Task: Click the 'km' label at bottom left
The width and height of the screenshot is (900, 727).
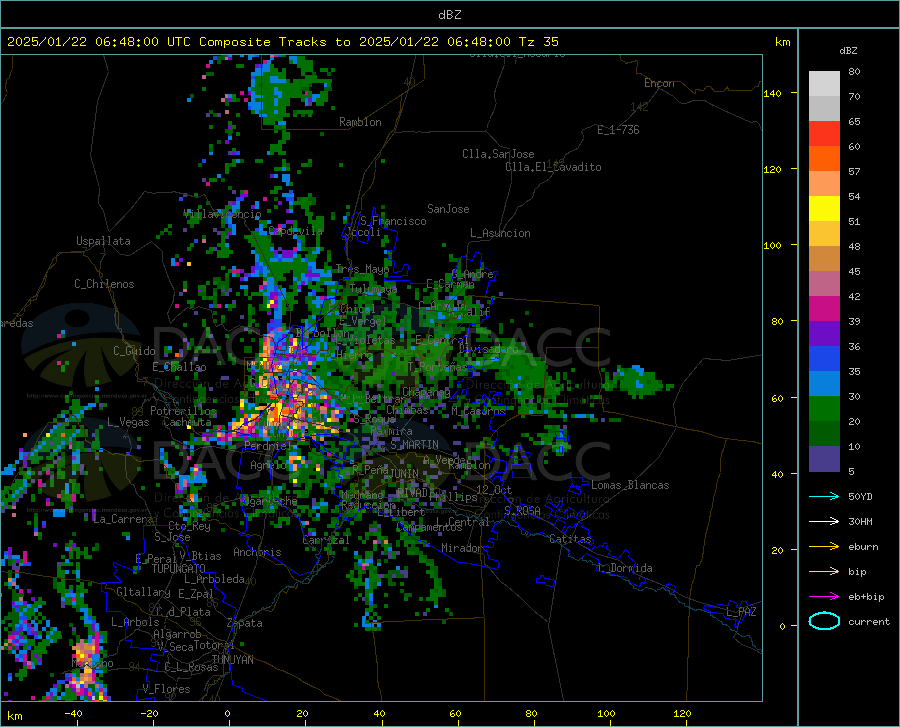Action: tap(14, 716)
